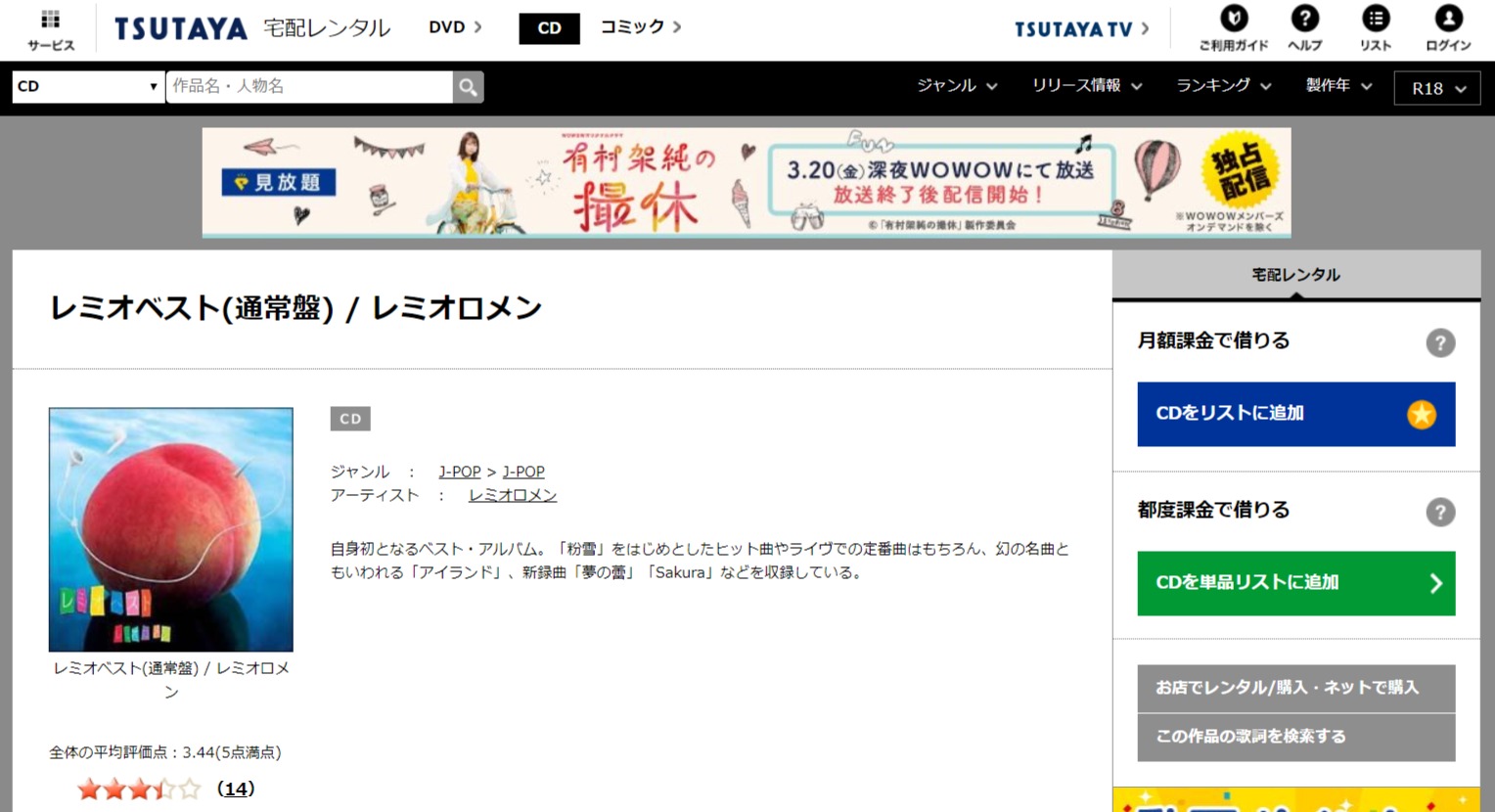
Task: Open the CD search category dropdown
Action: coord(88,87)
